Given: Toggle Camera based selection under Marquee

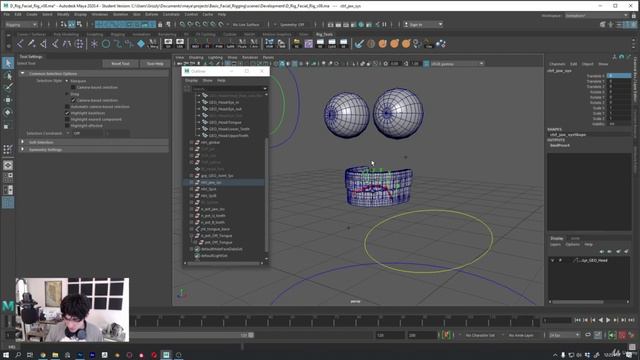Looking at the screenshot, I should pyautogui.click(x=73, y=87).
